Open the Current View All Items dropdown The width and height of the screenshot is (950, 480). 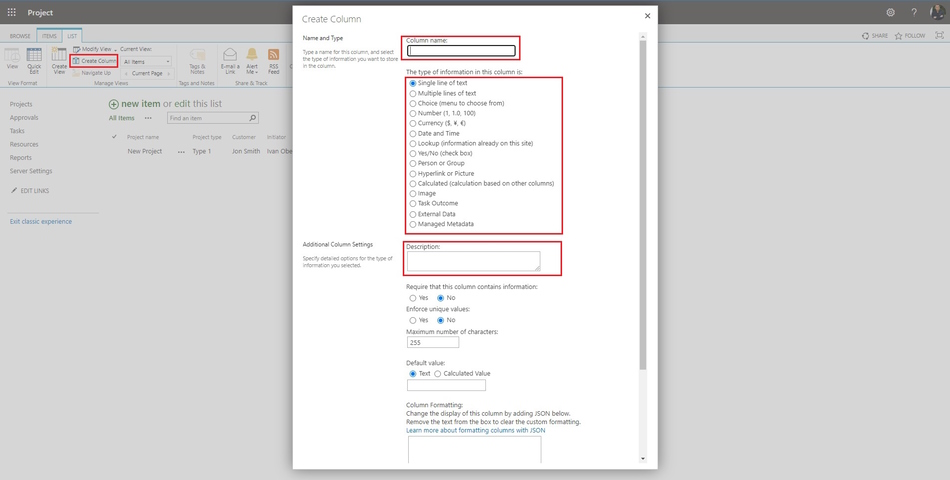click(146, 62)
